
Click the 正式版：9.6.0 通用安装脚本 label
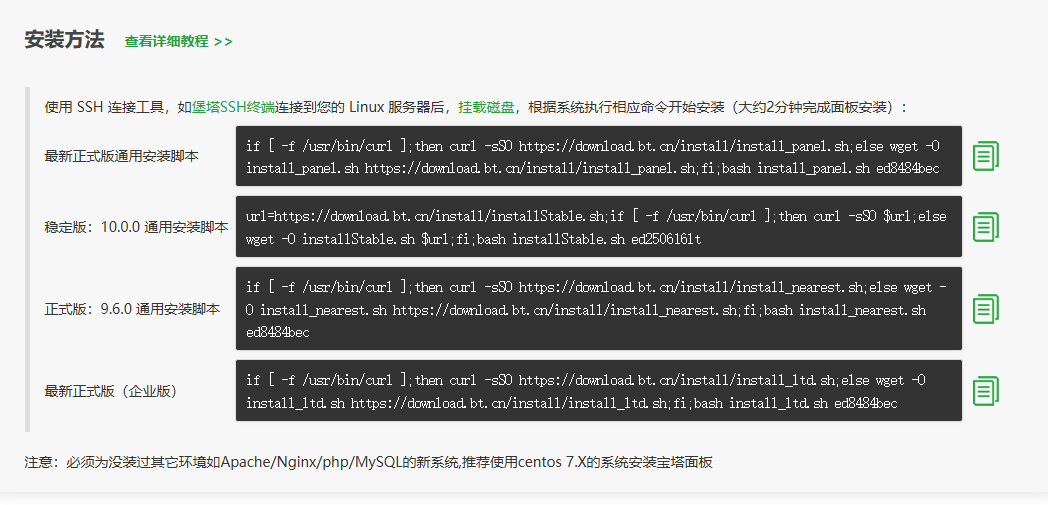click(132, 309)
